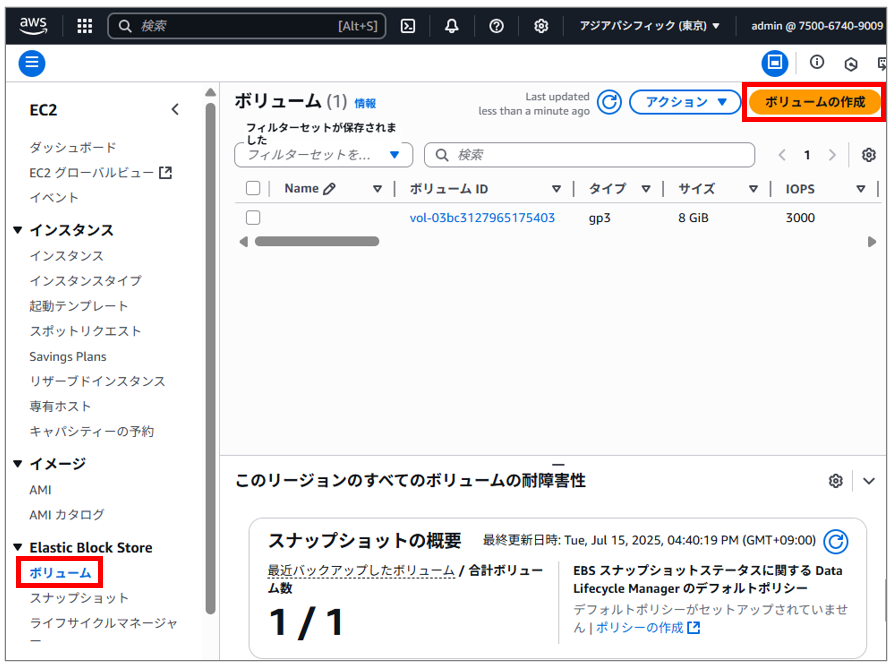Open the region selector アジアパシフィック (東京)
The width and height of the screenshot is (895, 666).
(x=649, y=26)
